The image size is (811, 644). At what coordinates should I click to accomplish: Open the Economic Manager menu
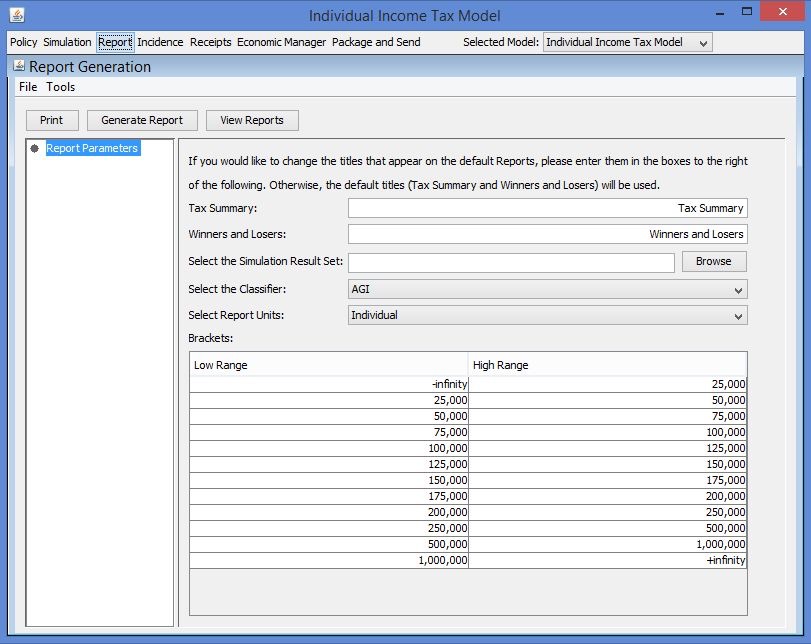281,42
